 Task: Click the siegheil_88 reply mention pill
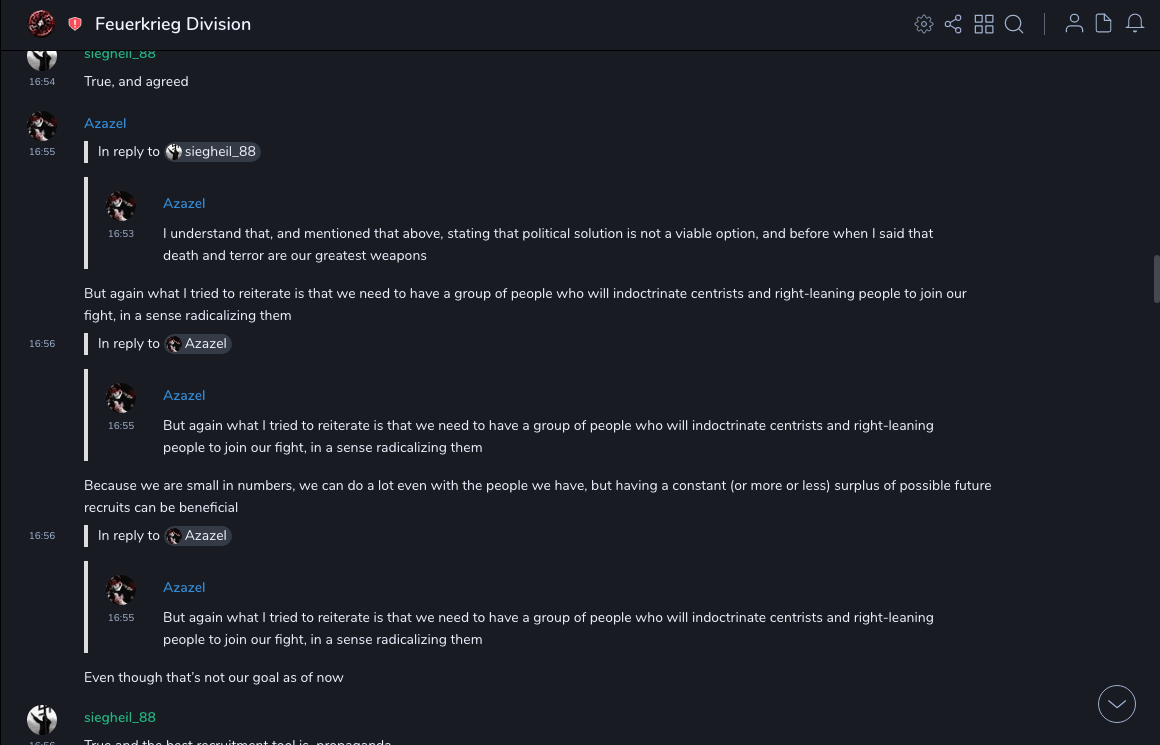pos(212,152)
